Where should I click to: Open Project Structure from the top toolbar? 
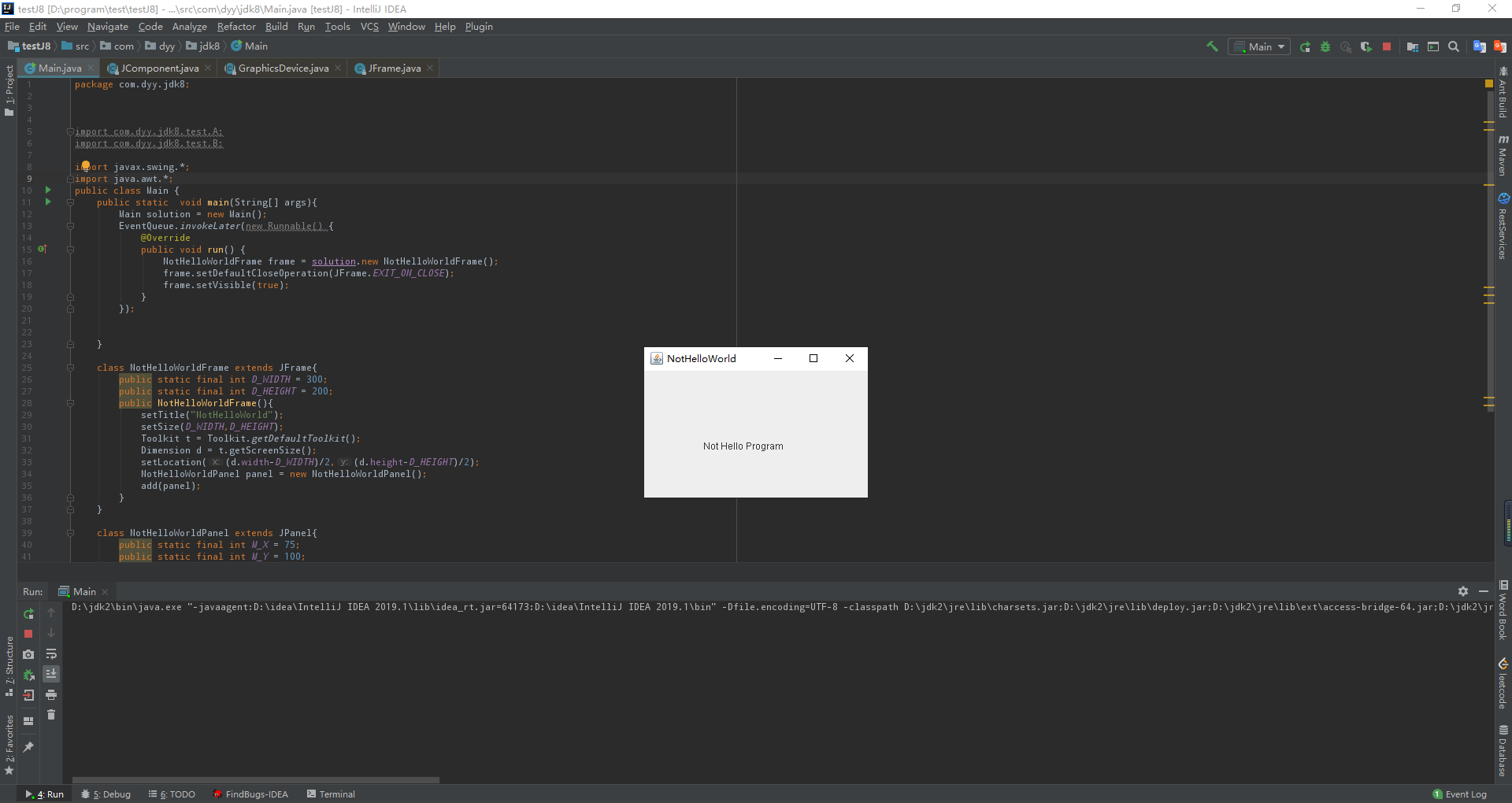pyautogui.click(x=1413, y=46)
